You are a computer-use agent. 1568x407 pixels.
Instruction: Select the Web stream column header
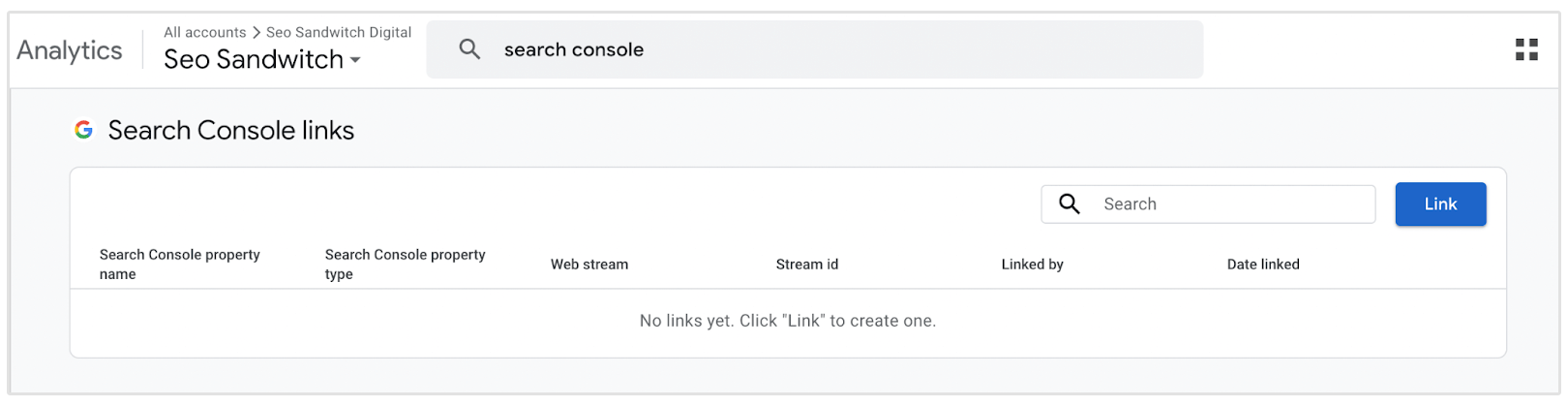[x=589, y=264]
